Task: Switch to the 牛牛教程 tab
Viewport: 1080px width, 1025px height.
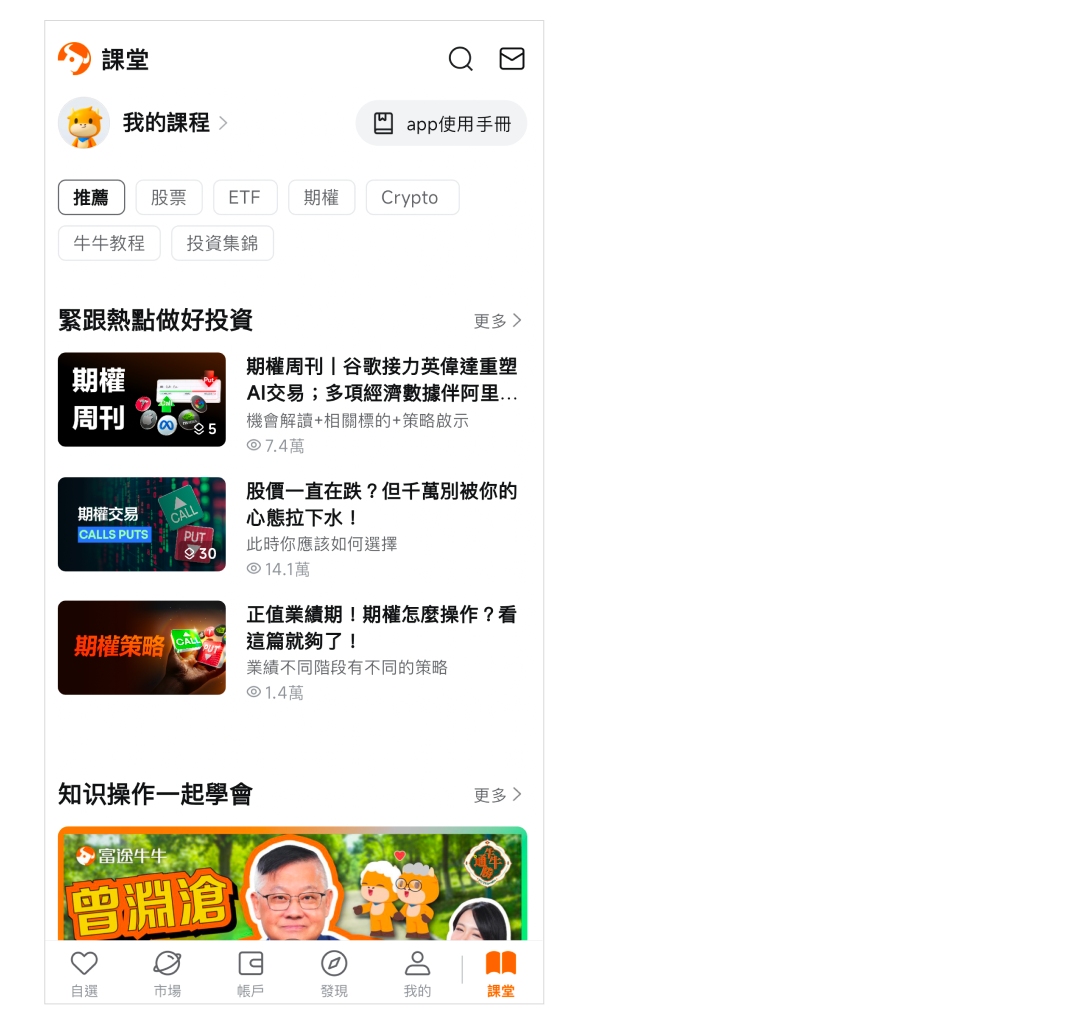Action: tap(109, 243)
